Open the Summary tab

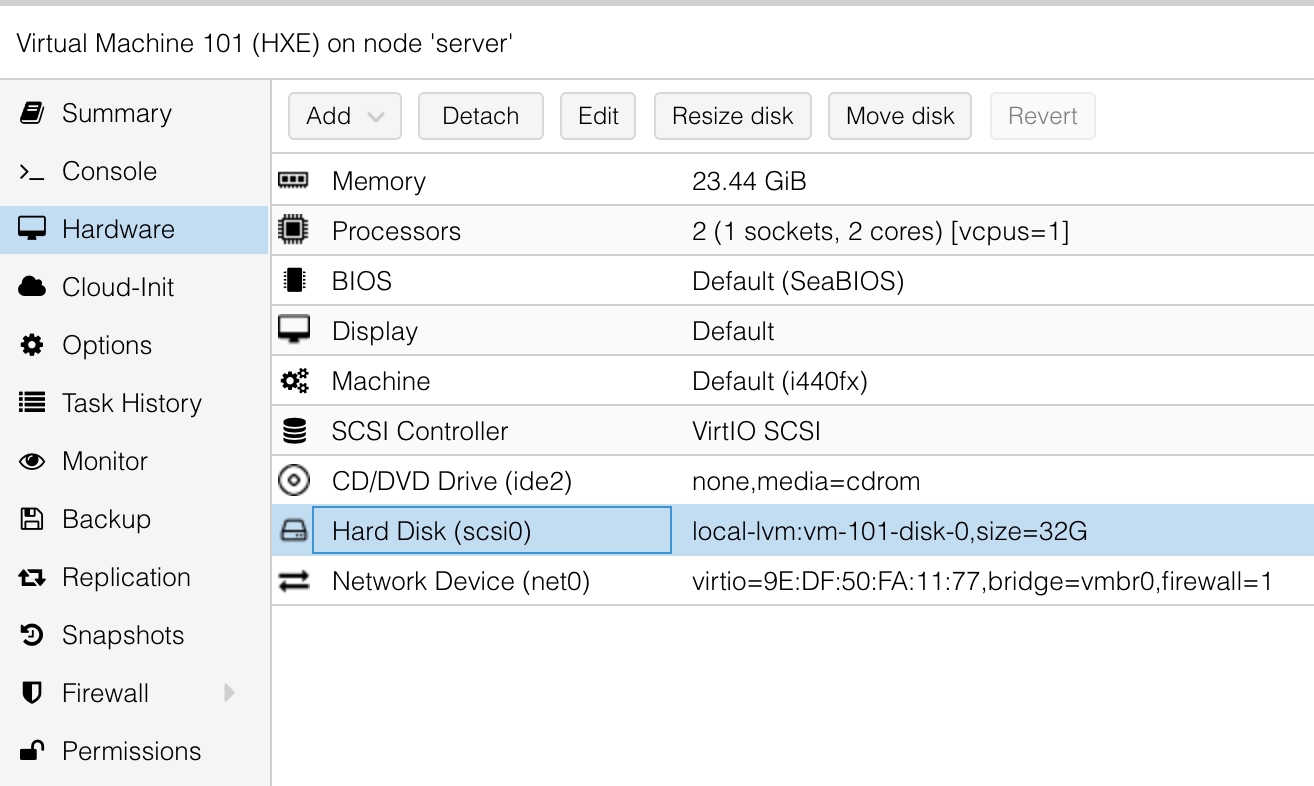coord(116,113)
